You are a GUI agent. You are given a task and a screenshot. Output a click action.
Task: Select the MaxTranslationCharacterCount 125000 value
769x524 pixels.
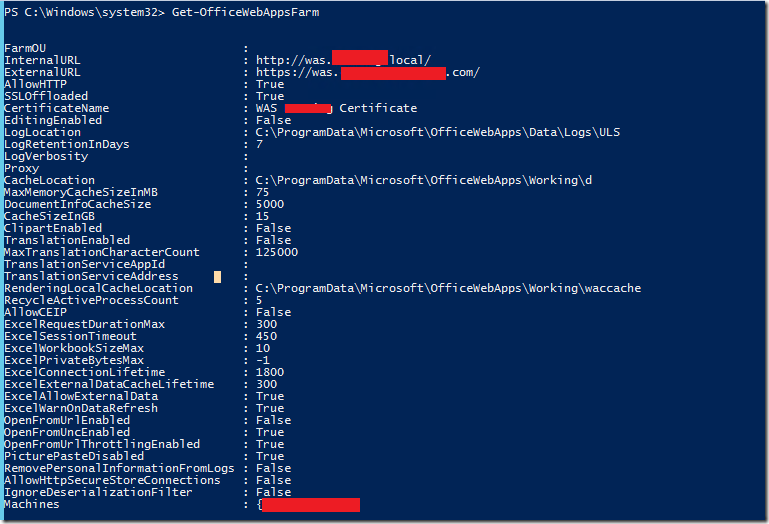277,252
